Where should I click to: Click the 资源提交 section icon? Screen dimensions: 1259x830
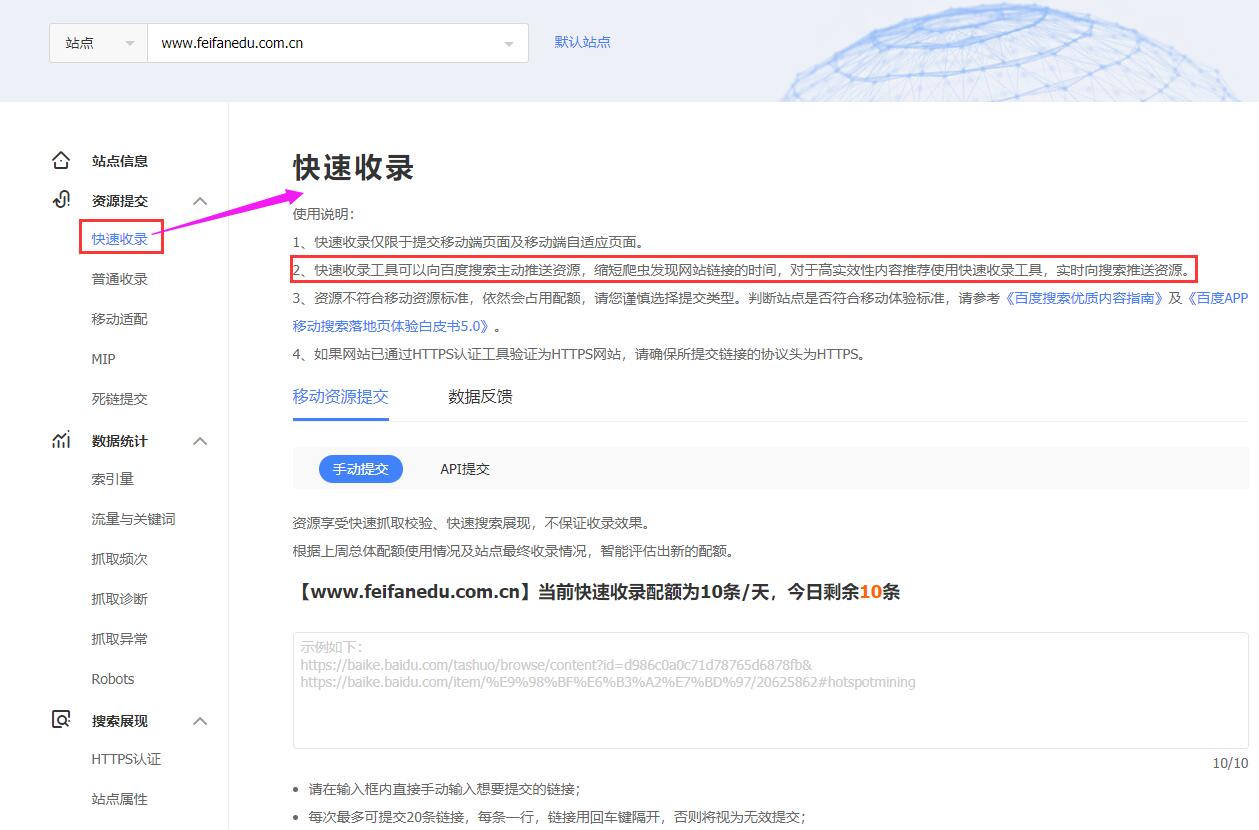(61, 200)
